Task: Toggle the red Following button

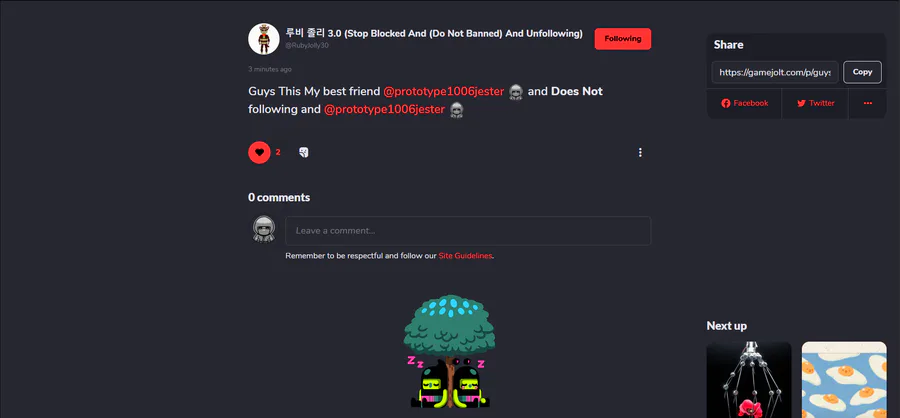Action: click(622, 39)
